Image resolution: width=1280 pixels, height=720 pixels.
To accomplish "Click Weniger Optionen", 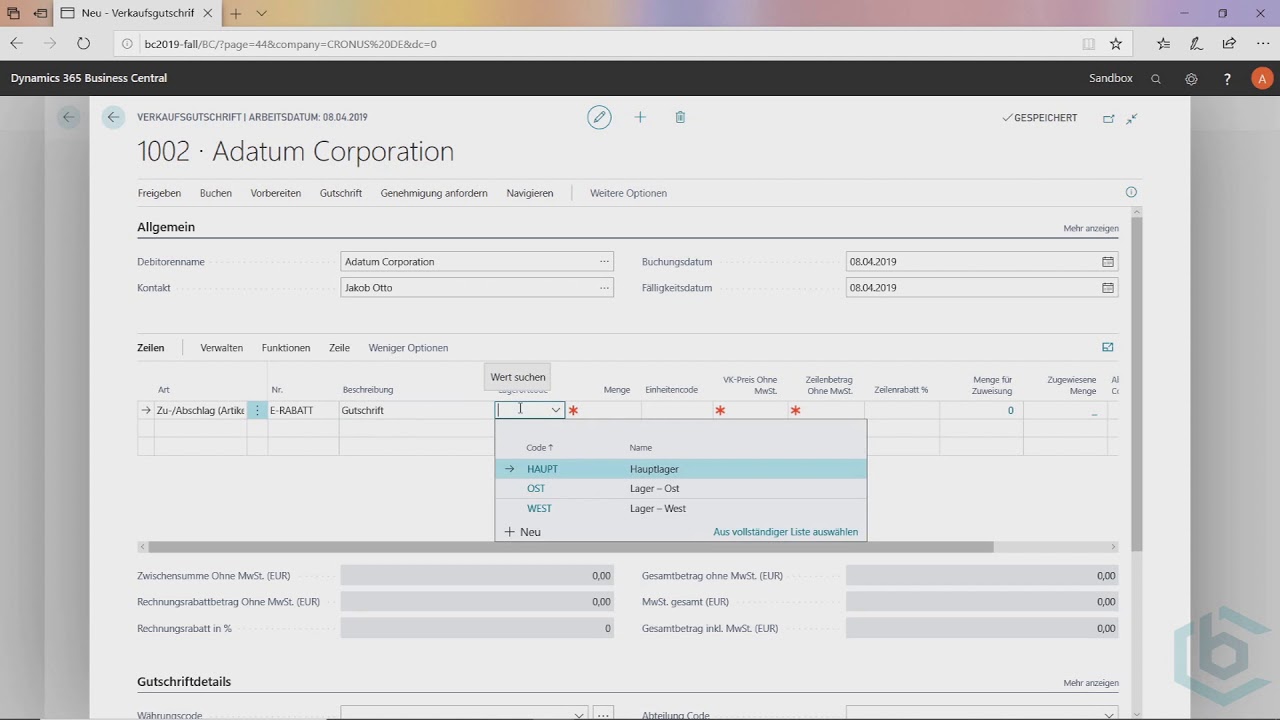I will click(408, 348).
